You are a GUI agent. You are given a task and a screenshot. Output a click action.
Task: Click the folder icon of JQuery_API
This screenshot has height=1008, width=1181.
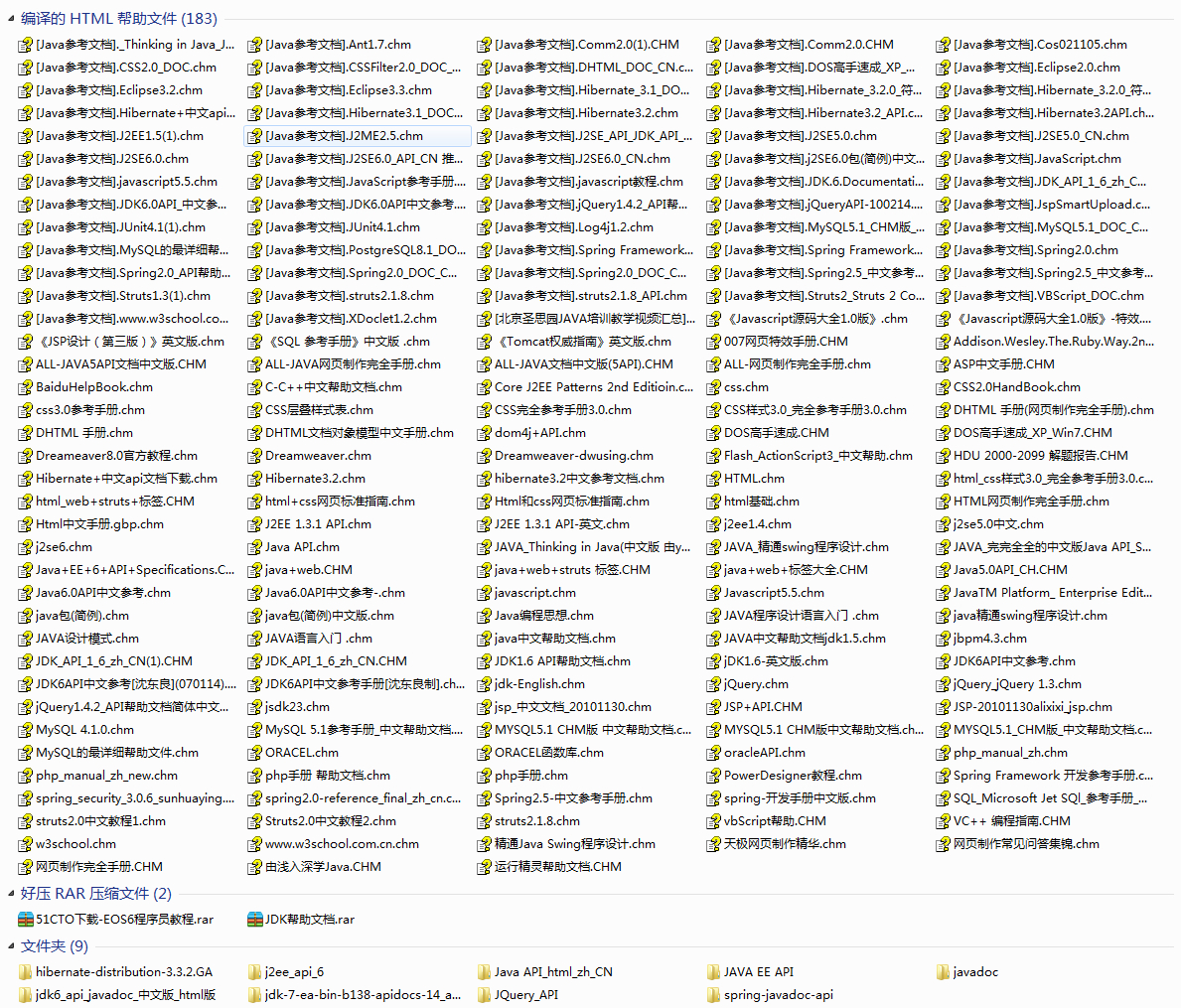pos(485,995)
